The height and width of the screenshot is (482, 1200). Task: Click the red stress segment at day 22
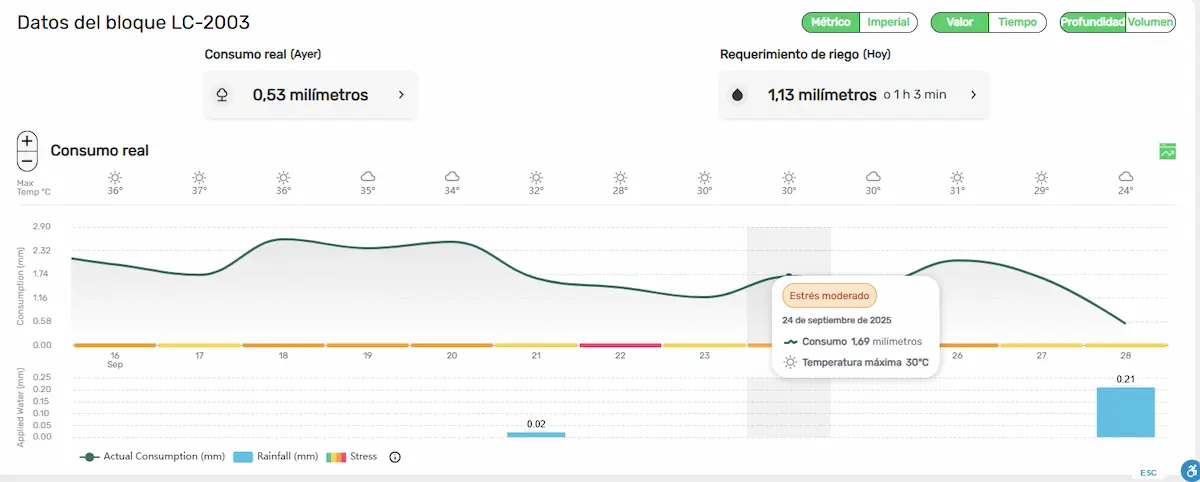pos(620,344)
